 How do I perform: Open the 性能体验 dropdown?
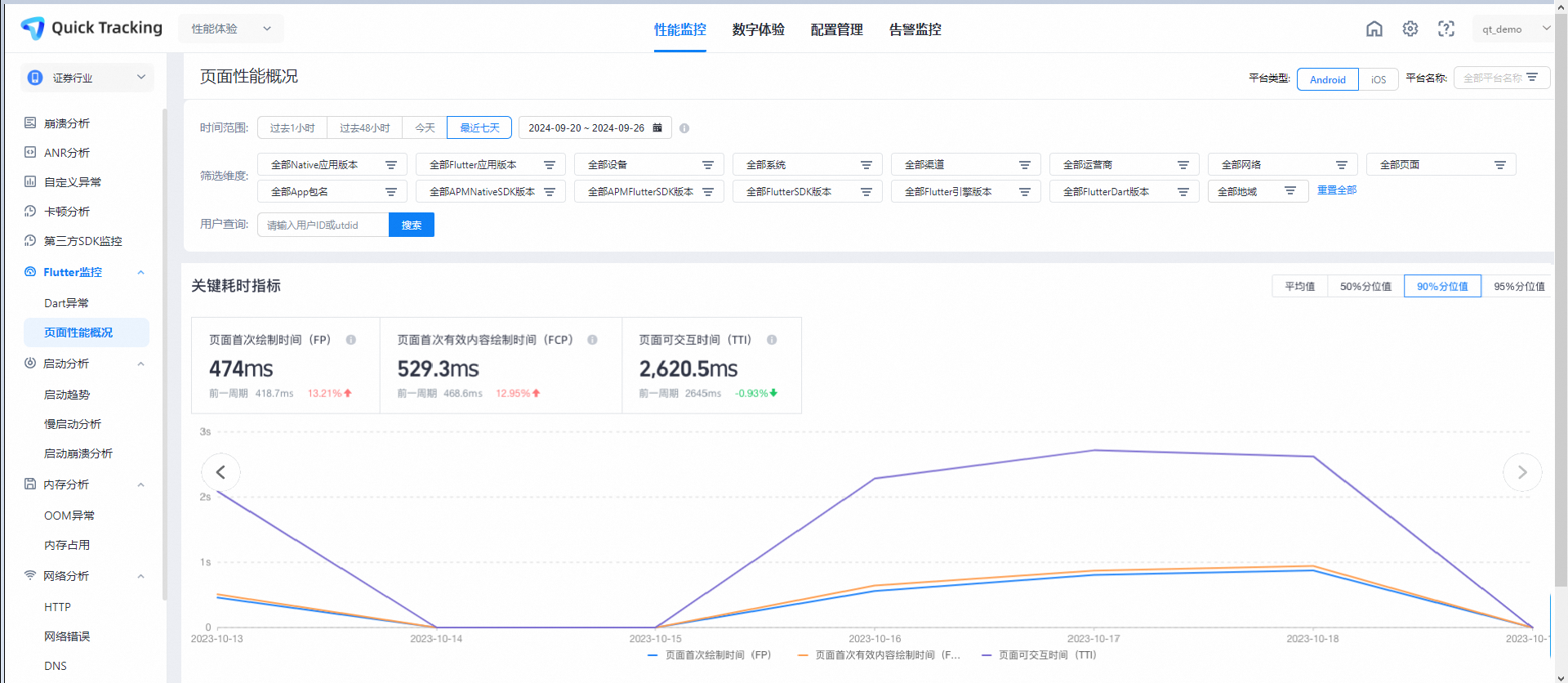[x=232, y=29]
